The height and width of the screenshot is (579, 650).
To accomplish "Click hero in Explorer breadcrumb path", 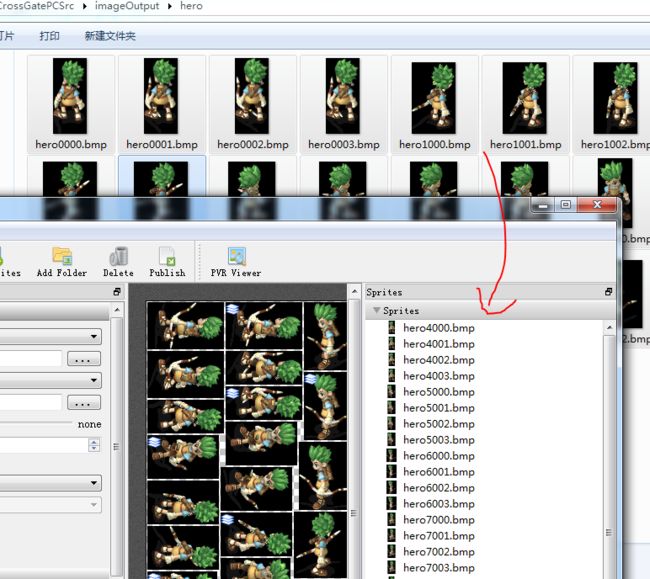I will pyautogui.click(x=191, y=6).
